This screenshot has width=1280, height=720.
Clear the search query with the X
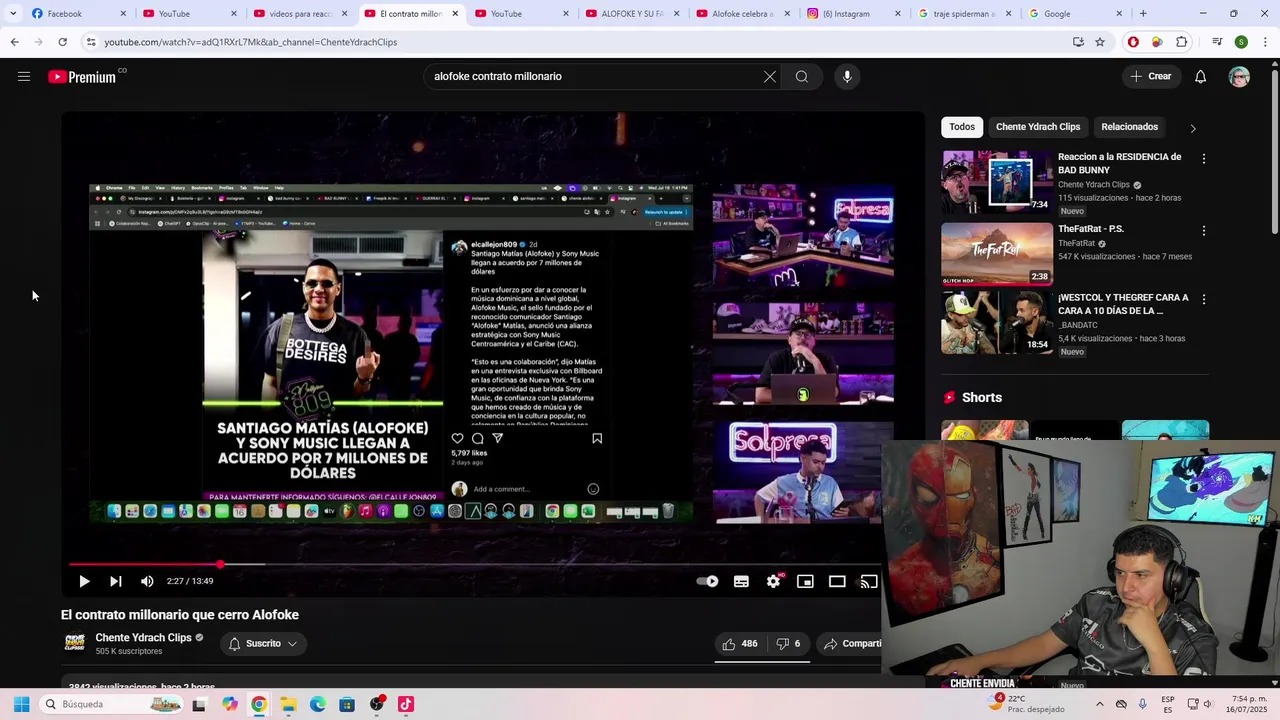click(x=770, y=76)
